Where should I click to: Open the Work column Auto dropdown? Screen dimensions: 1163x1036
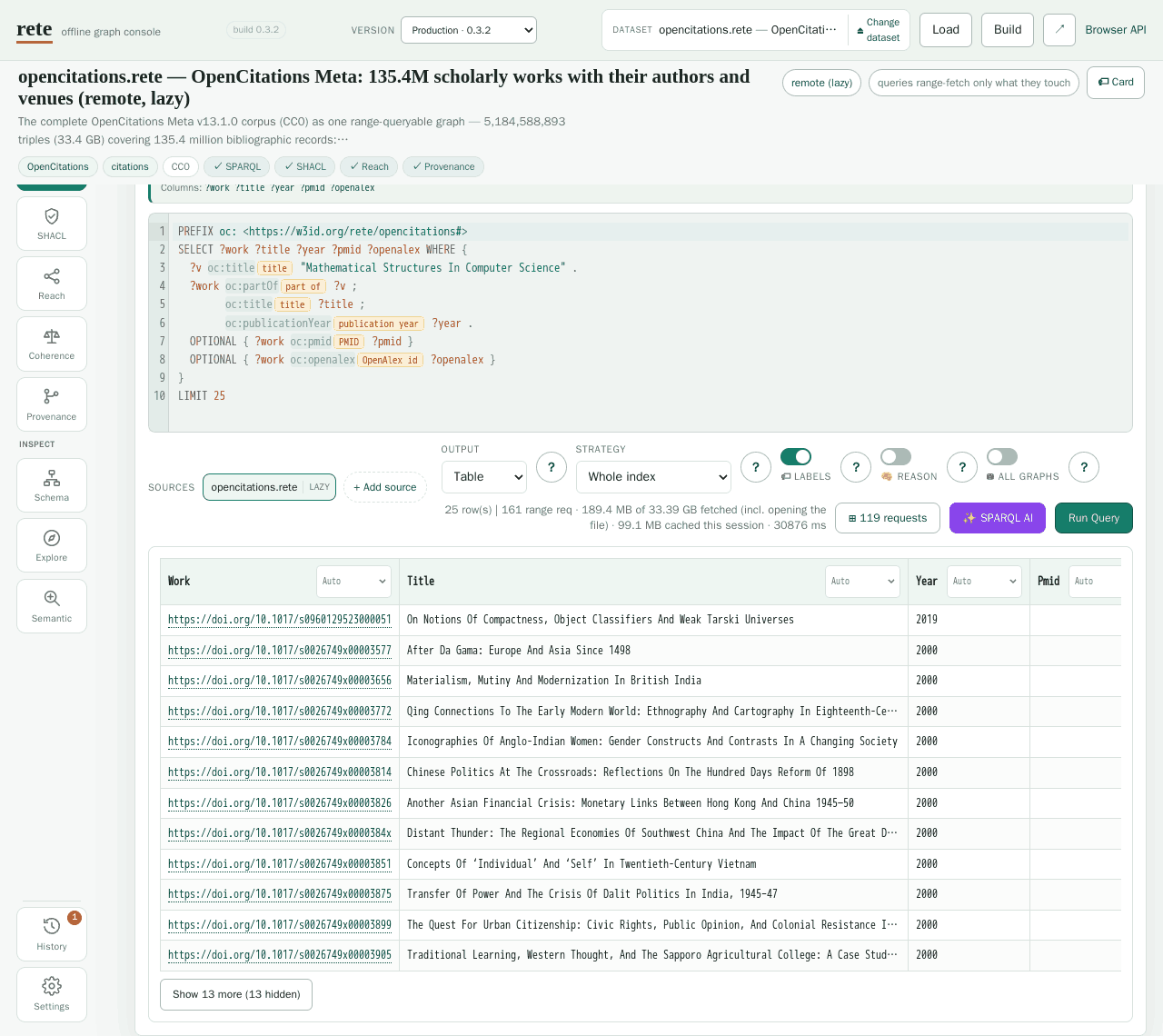(x=353, y=581)
